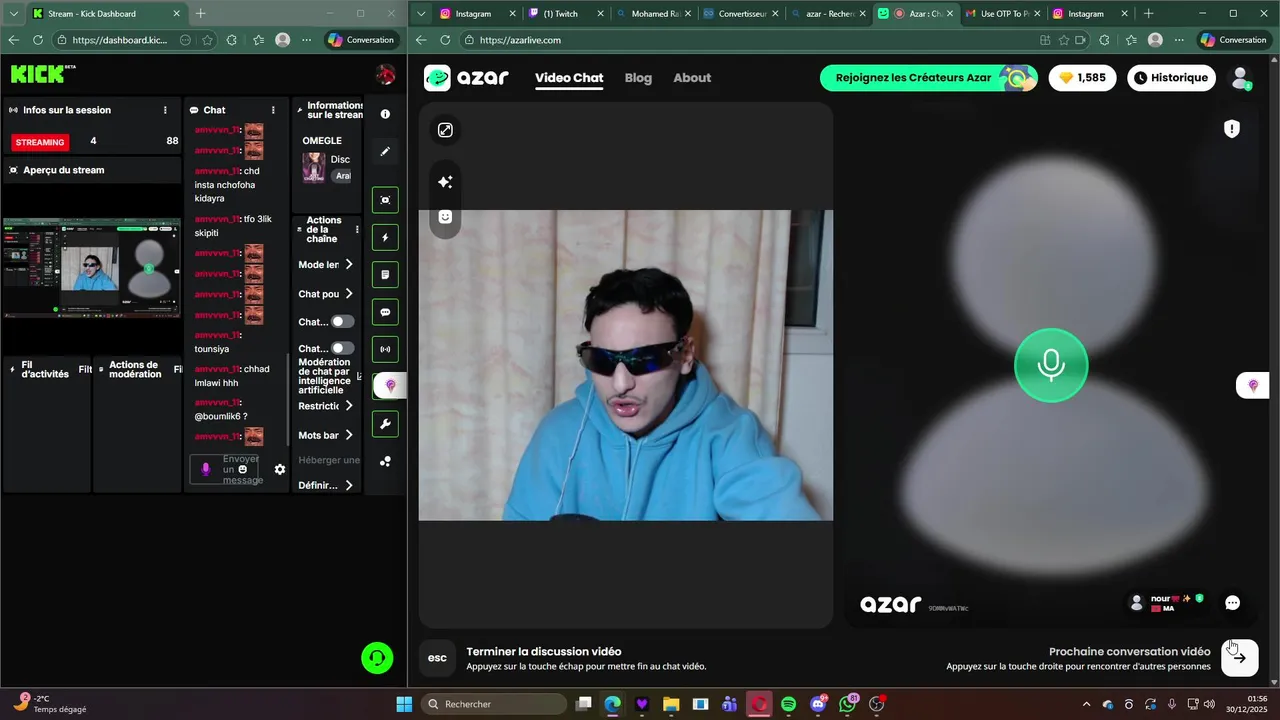Image resolution: width=1280 pixels, height=720 pixels.
Task: Click the green headset support button
Action: click(x=377, y=657)
